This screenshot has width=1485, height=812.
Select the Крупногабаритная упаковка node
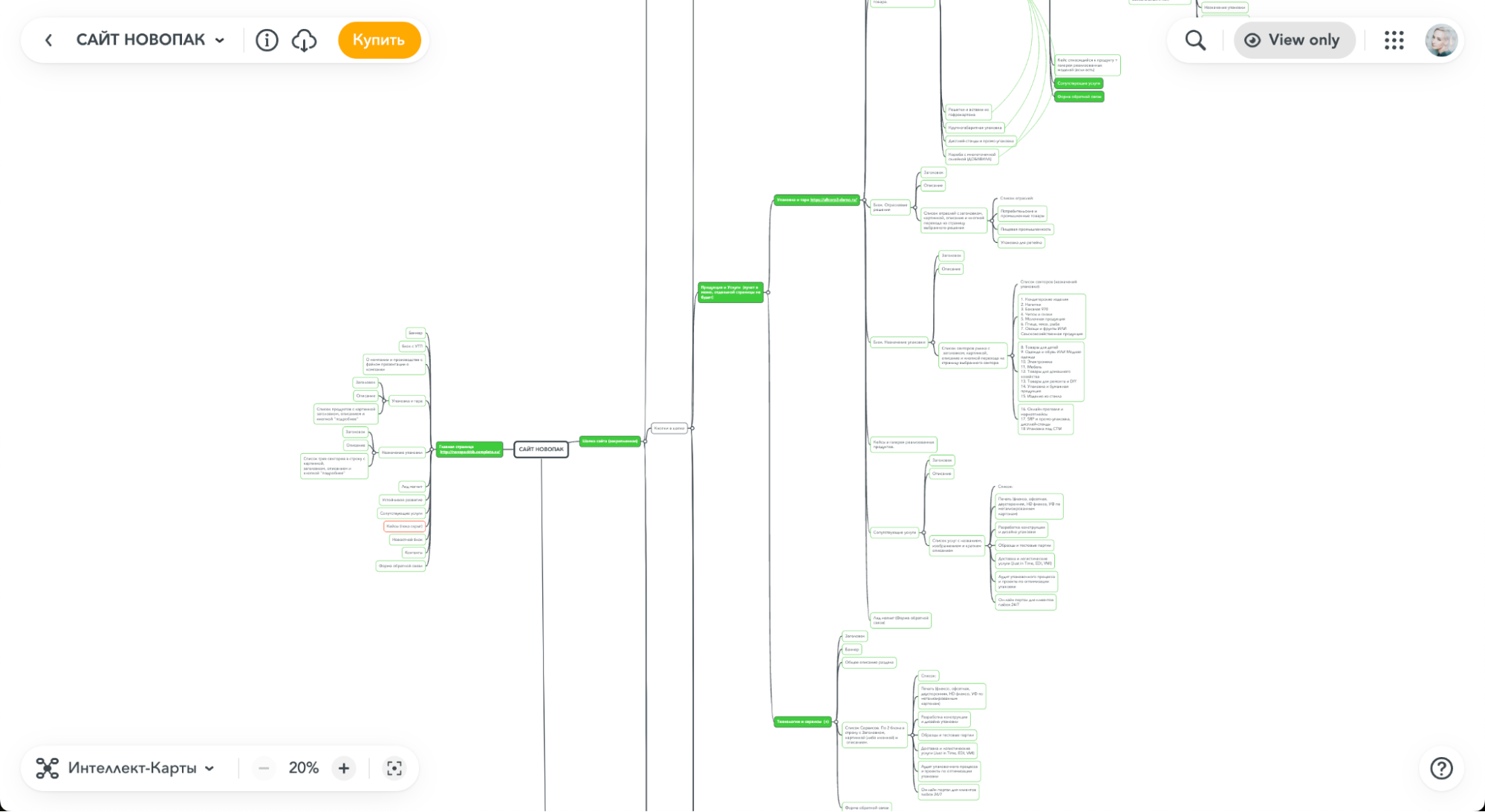(x=975, y=128)
